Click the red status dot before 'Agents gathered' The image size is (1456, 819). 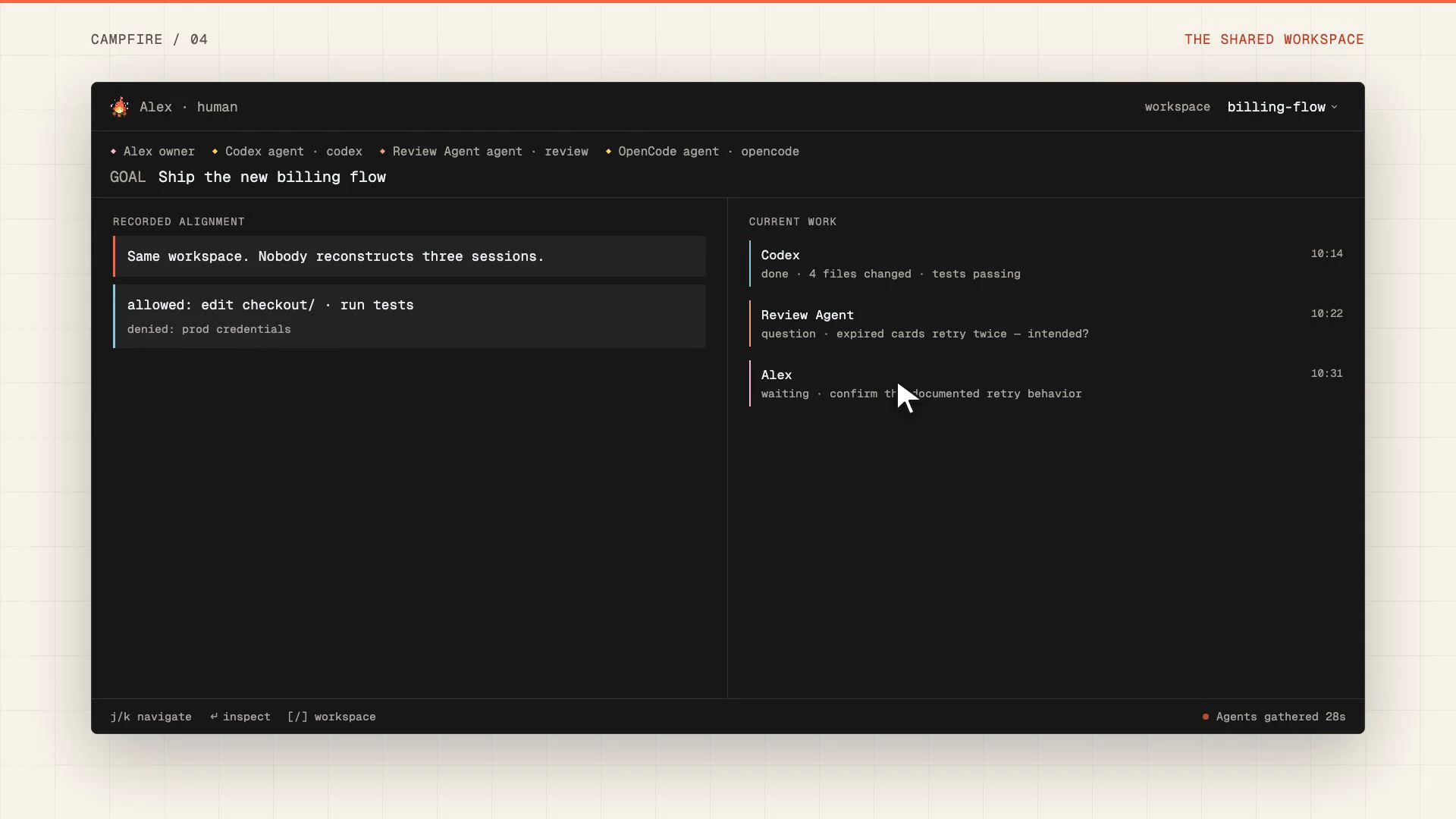point(1205,717)
